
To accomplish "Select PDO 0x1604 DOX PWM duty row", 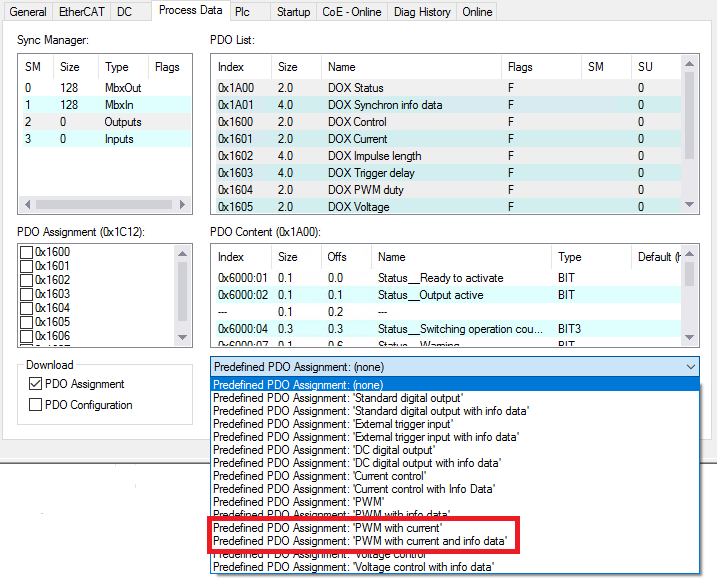I will pyautogui.click(x=448, y=190).
